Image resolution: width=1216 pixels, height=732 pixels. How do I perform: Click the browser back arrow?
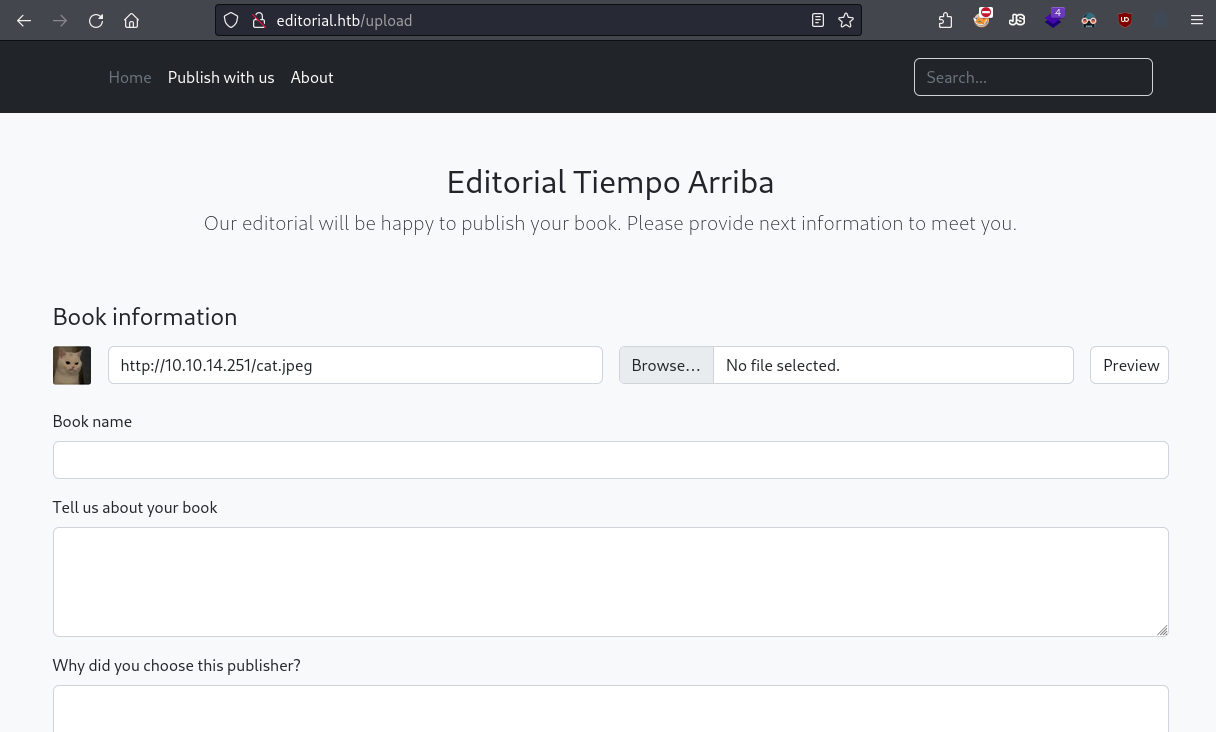point(24,20)
